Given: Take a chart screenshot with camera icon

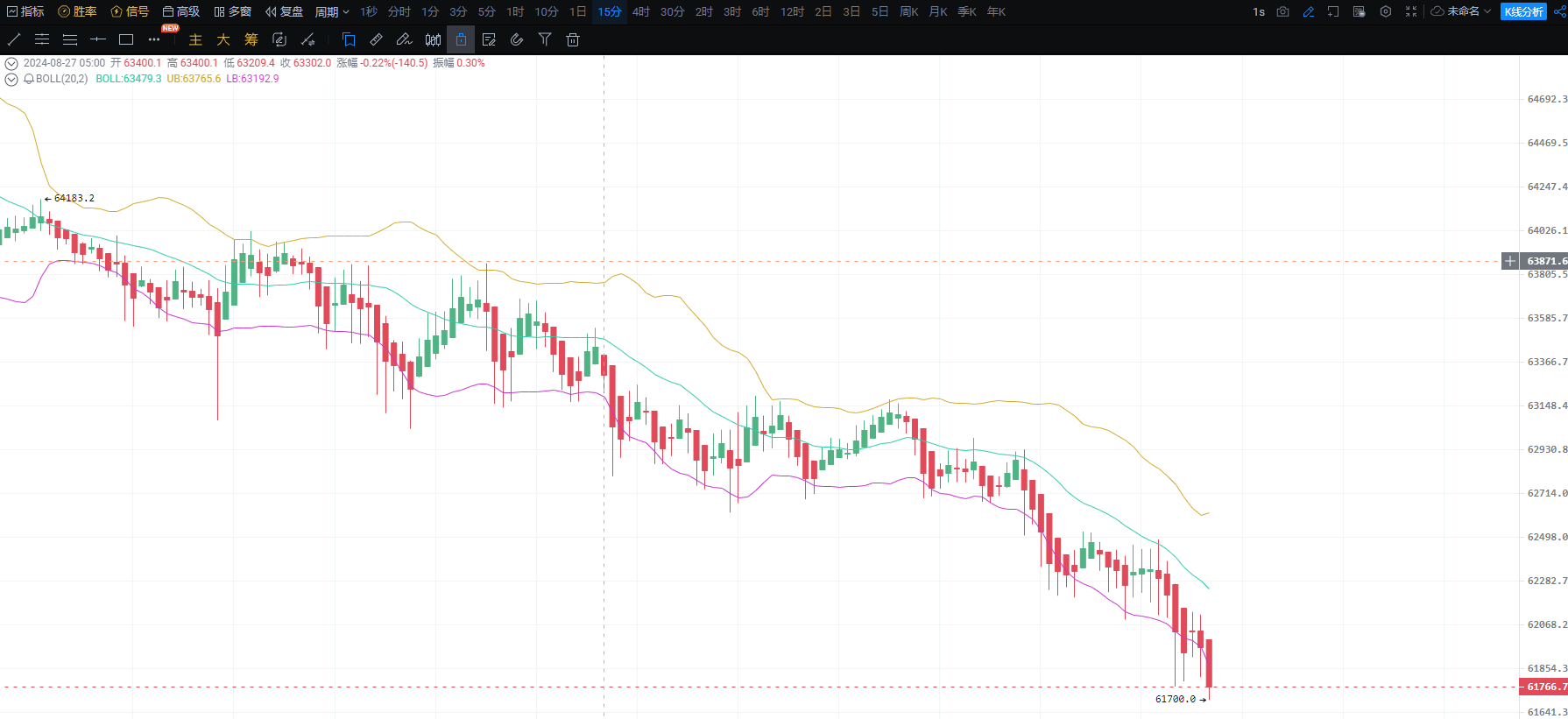Looking at the screenshot, I should coord(1282,11).
